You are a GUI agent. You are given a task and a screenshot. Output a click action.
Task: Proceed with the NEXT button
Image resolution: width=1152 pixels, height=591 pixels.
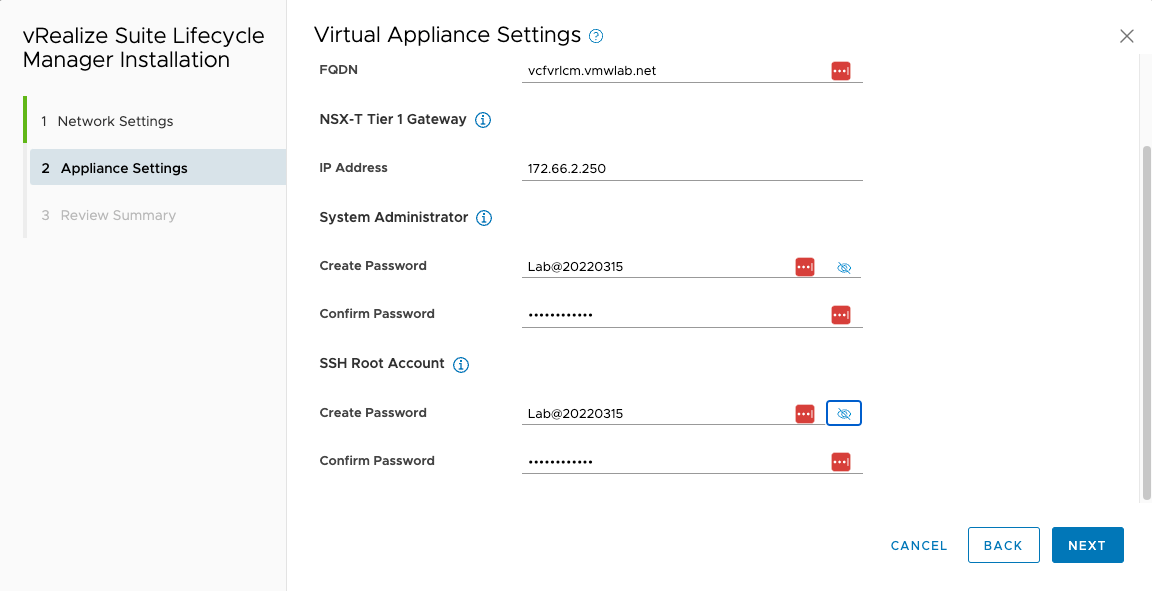click(x=1087, y=545)
